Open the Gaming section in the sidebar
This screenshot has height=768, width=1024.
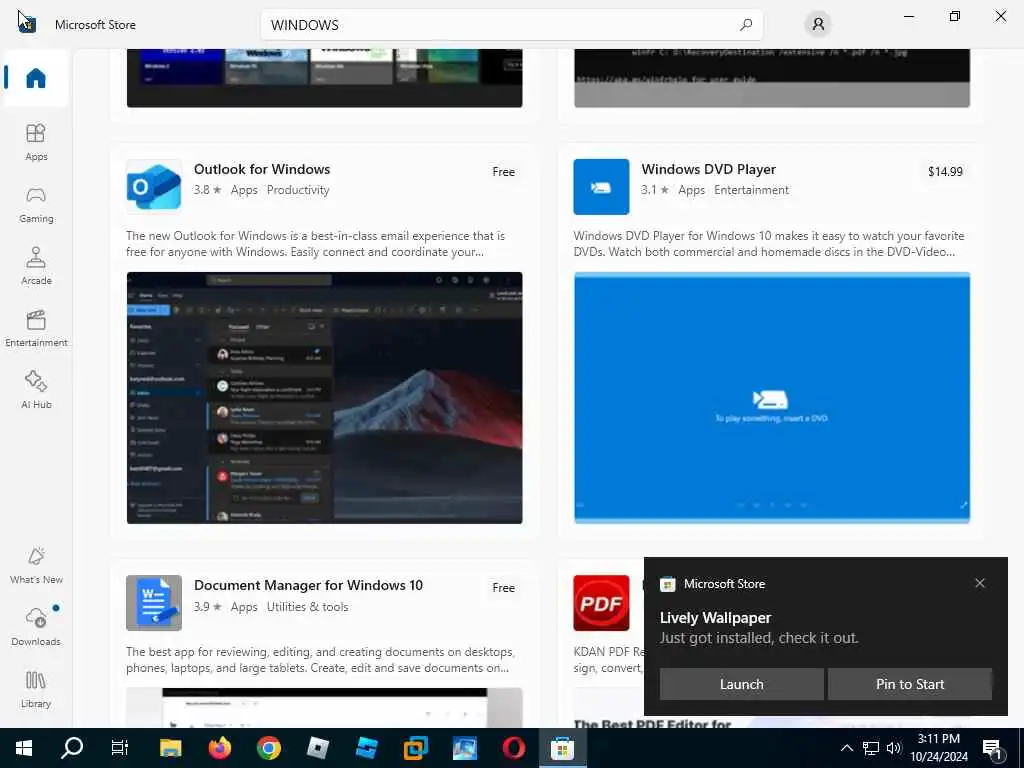(x=36, y=204)
